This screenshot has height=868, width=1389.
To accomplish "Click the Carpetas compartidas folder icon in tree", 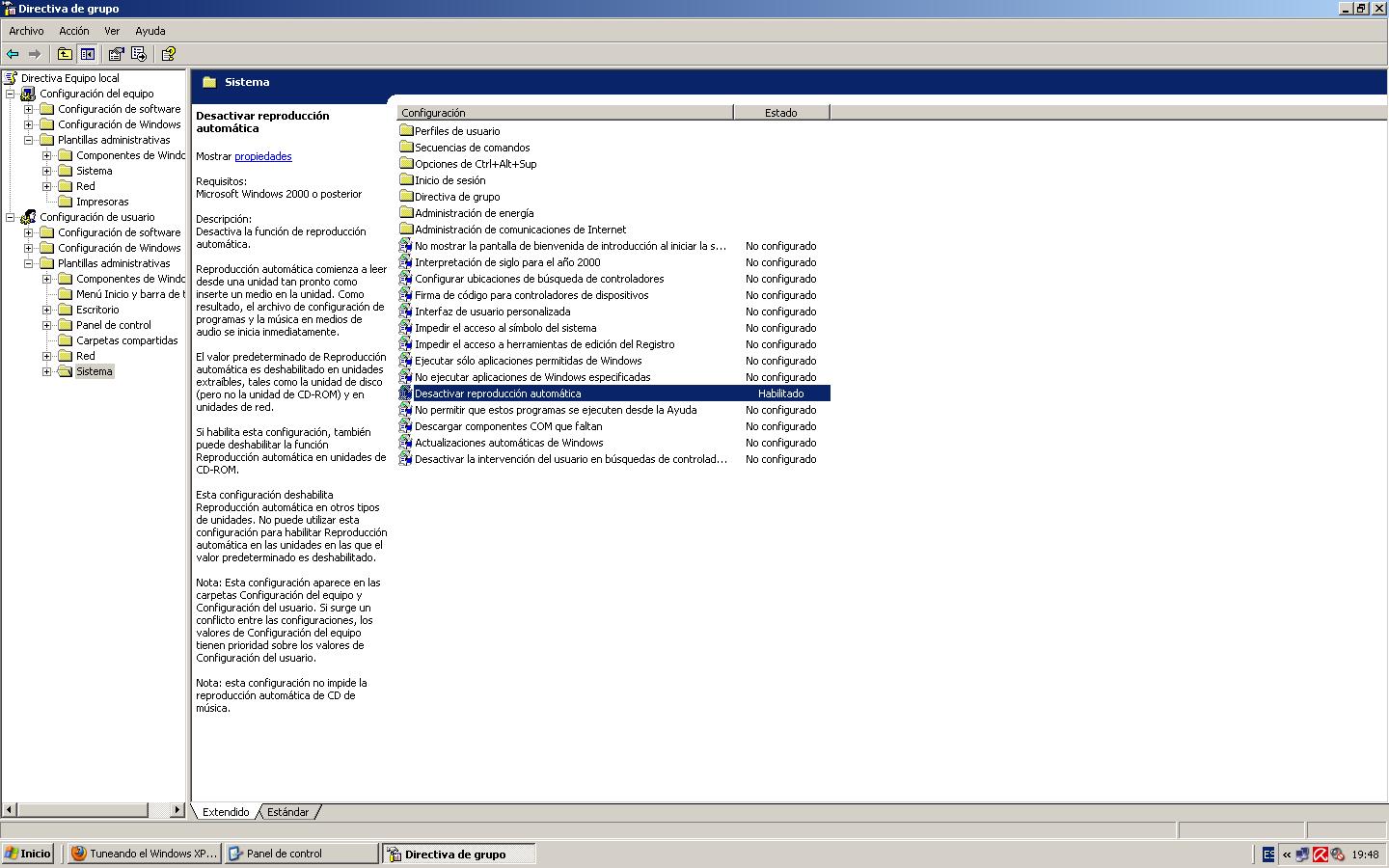I will (x=66, y=340).
